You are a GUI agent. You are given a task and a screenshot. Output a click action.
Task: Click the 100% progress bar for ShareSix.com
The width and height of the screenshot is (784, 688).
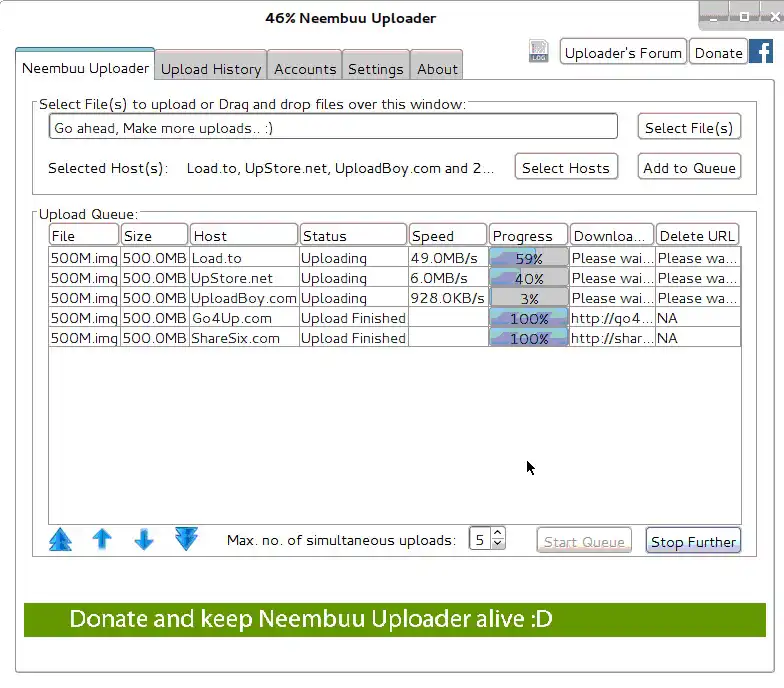[528, 338]
